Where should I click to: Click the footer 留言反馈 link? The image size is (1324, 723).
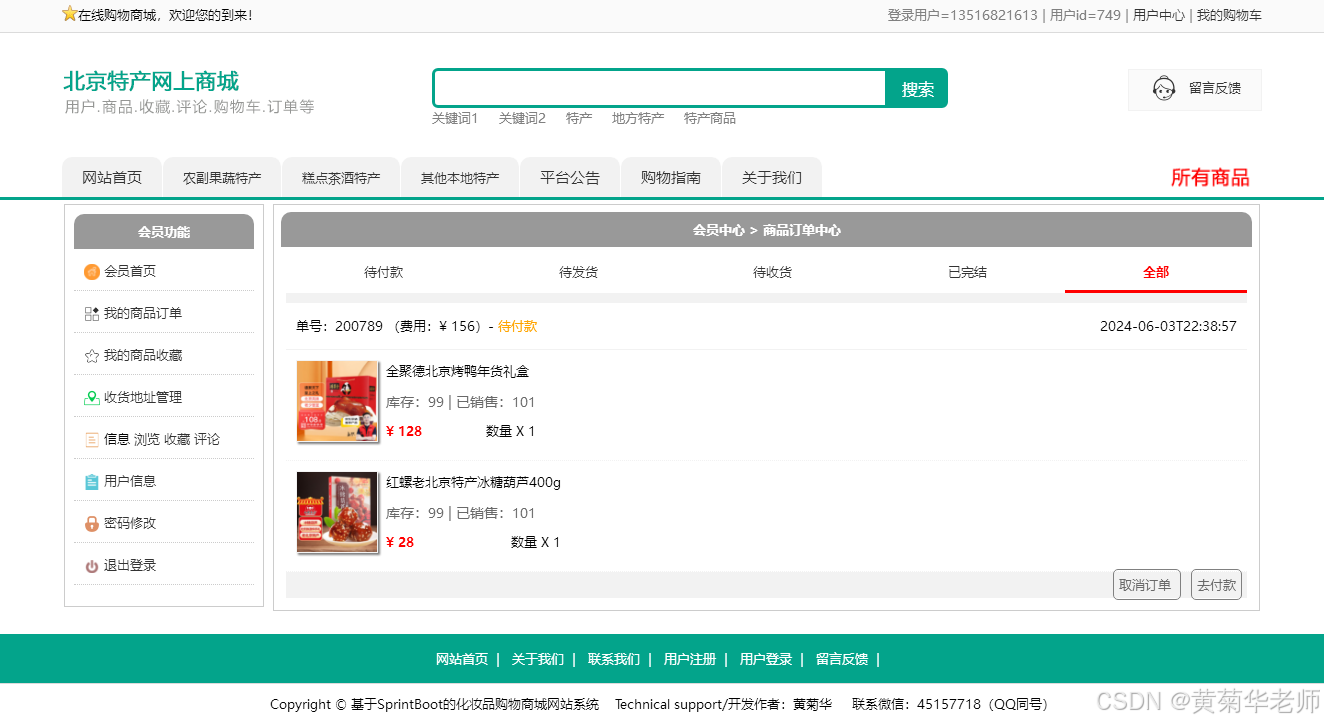tap(842, 660)
